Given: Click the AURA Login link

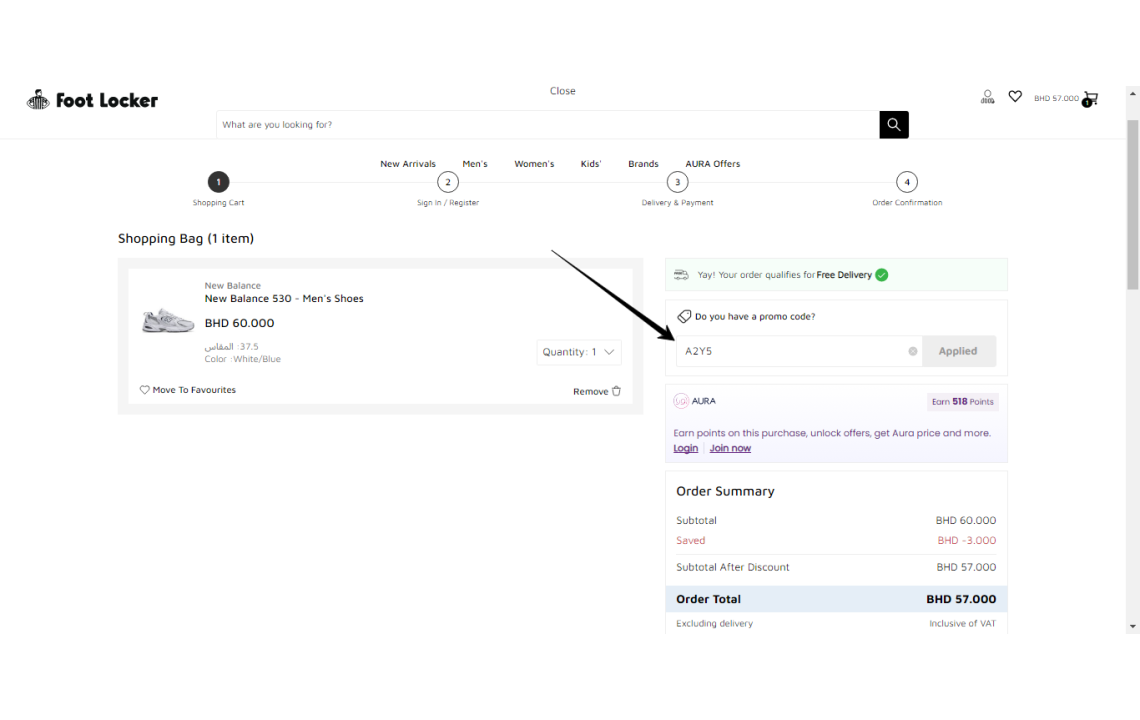Looking at the screenshot, I should point(686,448).
